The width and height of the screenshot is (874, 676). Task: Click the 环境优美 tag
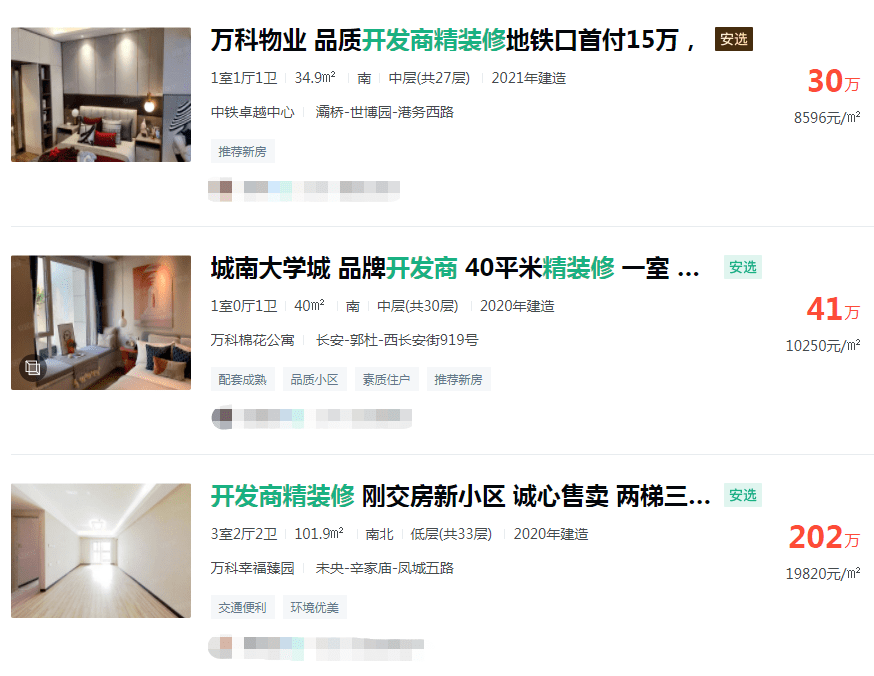(314, 607)
